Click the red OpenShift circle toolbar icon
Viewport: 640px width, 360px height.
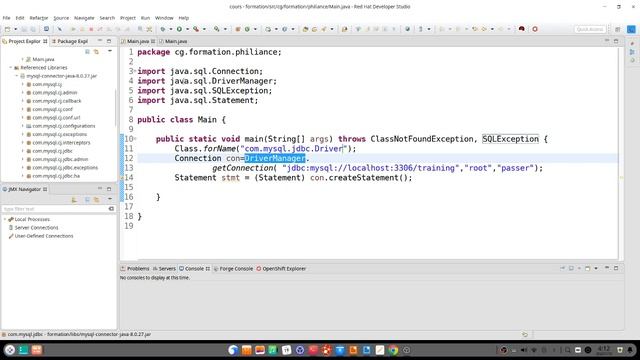coord(535,29)
